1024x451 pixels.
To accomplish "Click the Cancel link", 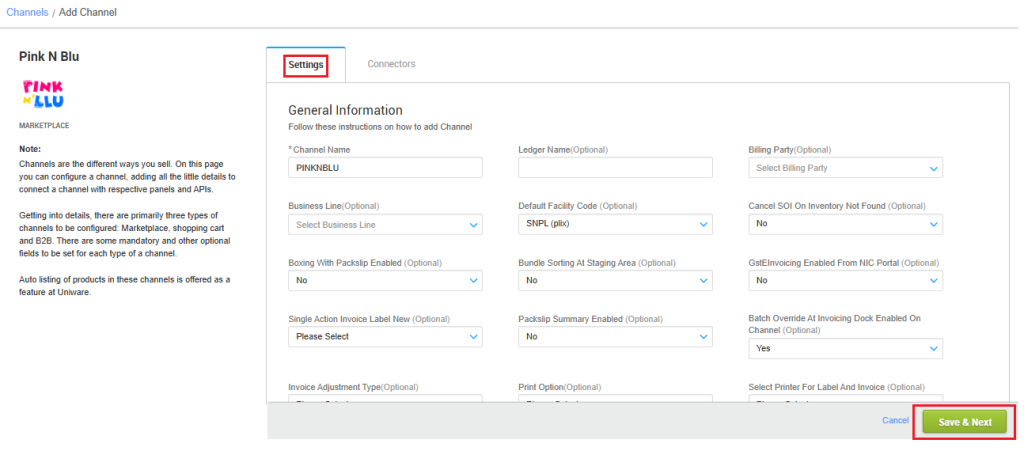I will [895, 421].
